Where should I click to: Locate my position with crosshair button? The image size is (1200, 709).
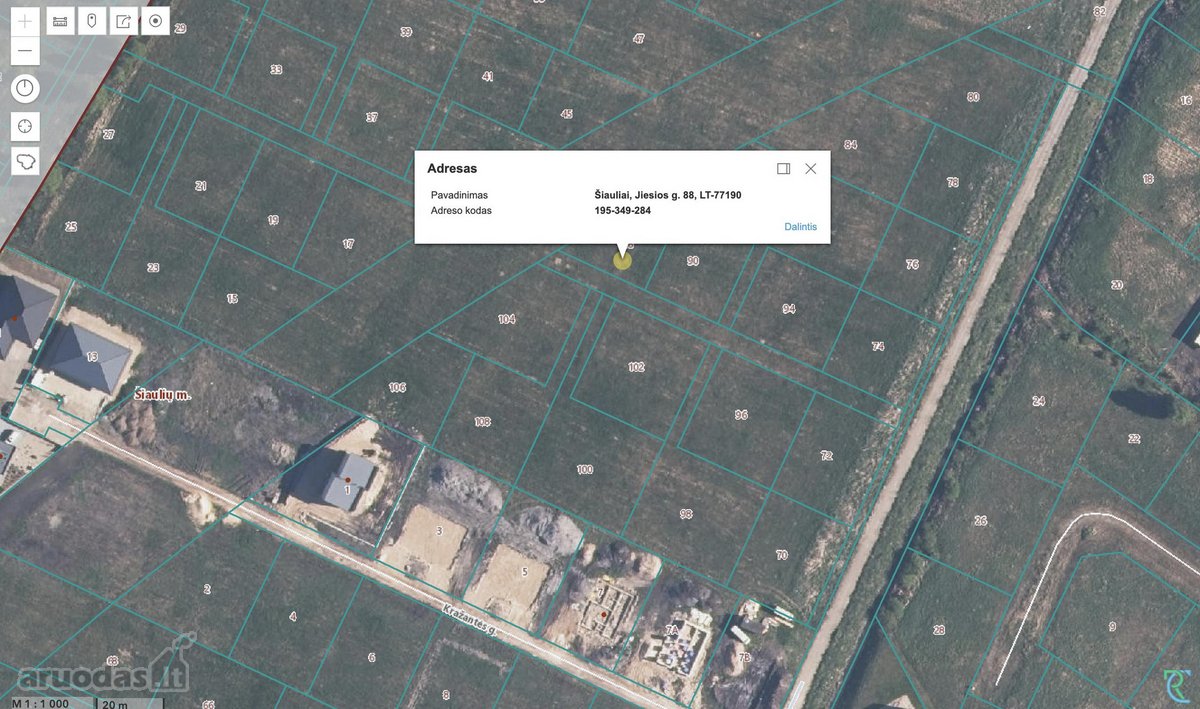pos(25,126)
